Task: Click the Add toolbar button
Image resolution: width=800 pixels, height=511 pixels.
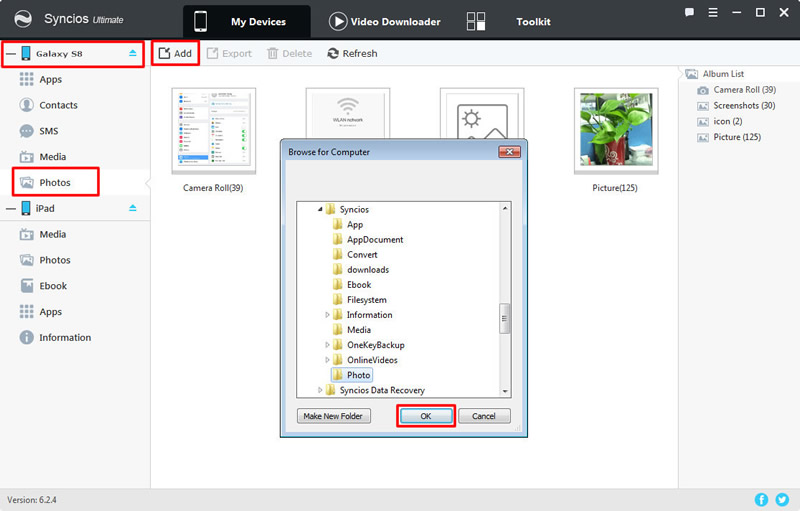Action: (x=175, y=53)
